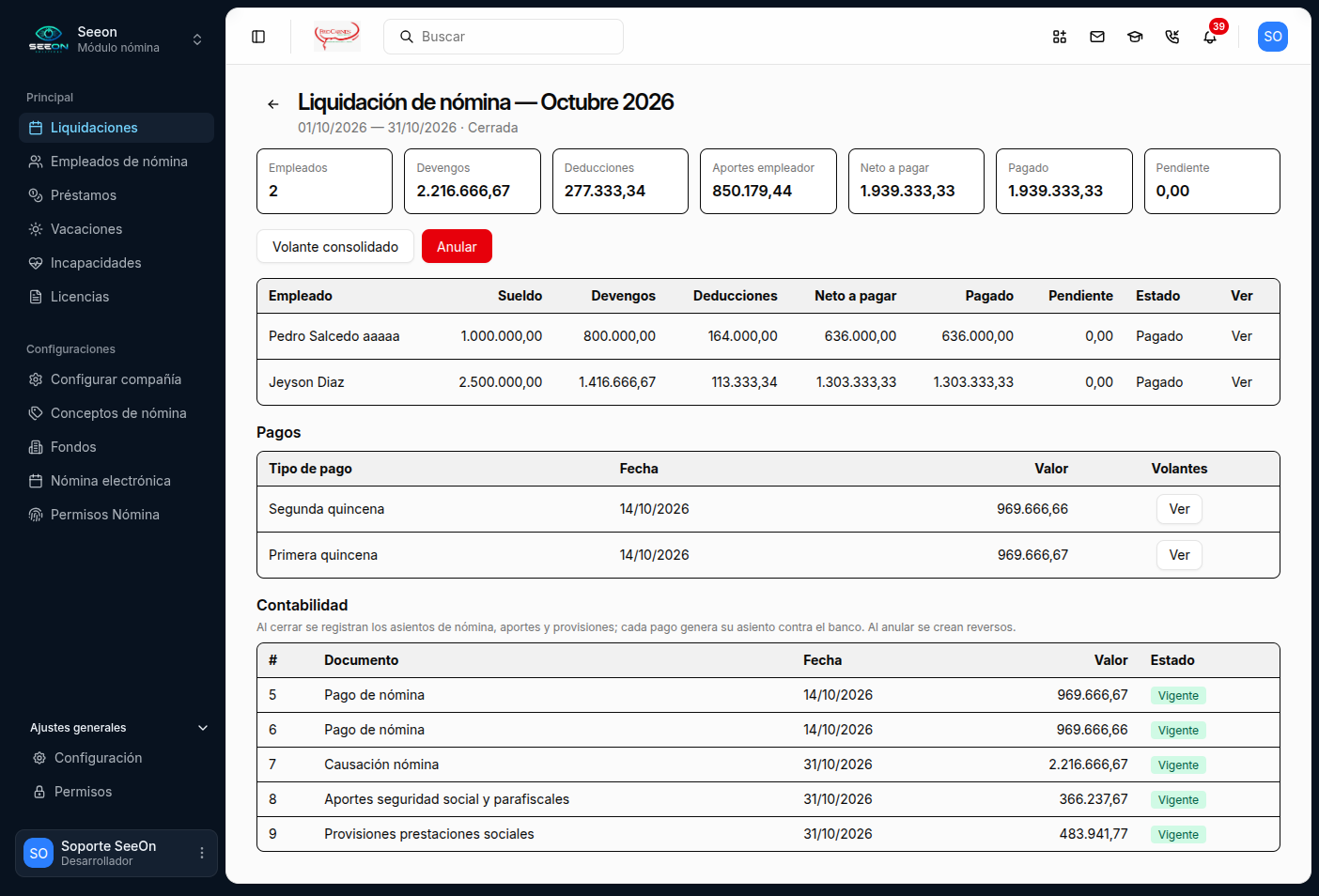
Task: Click the Volante consolidado button
Action: 335,246
